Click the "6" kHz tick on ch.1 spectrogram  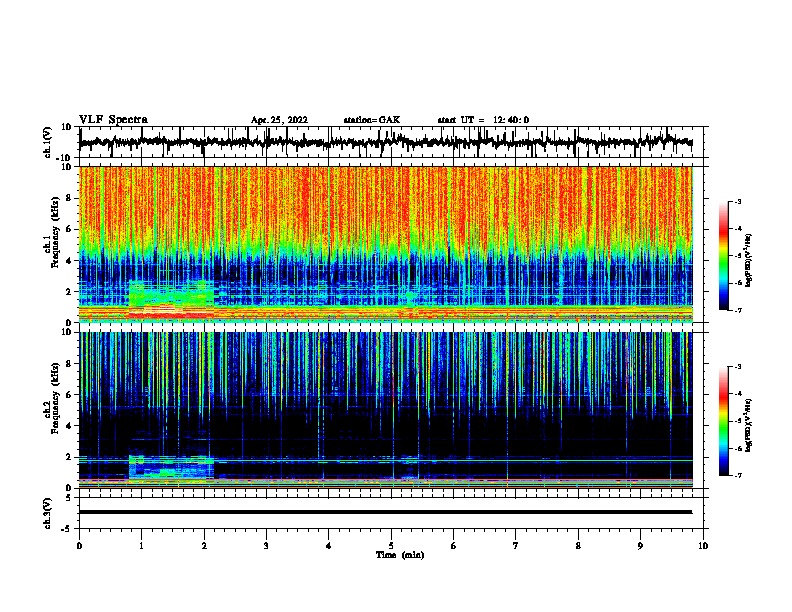pos(69,229)
